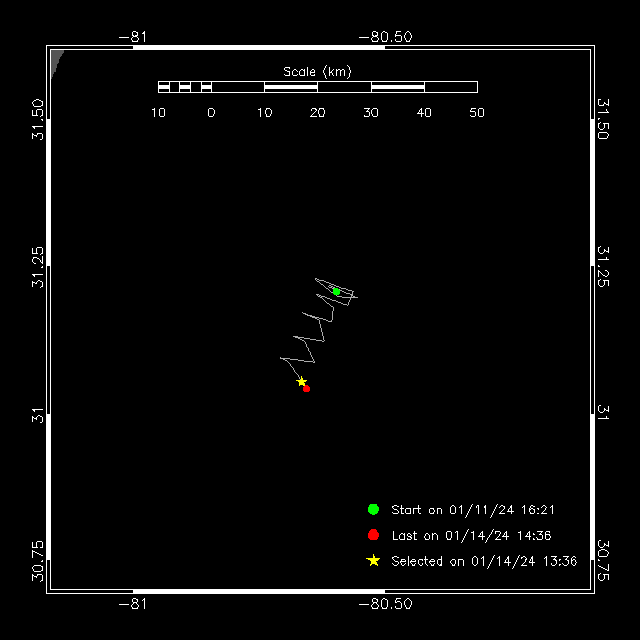
Task: Click the right '31' latitude label
Action: 603,413
